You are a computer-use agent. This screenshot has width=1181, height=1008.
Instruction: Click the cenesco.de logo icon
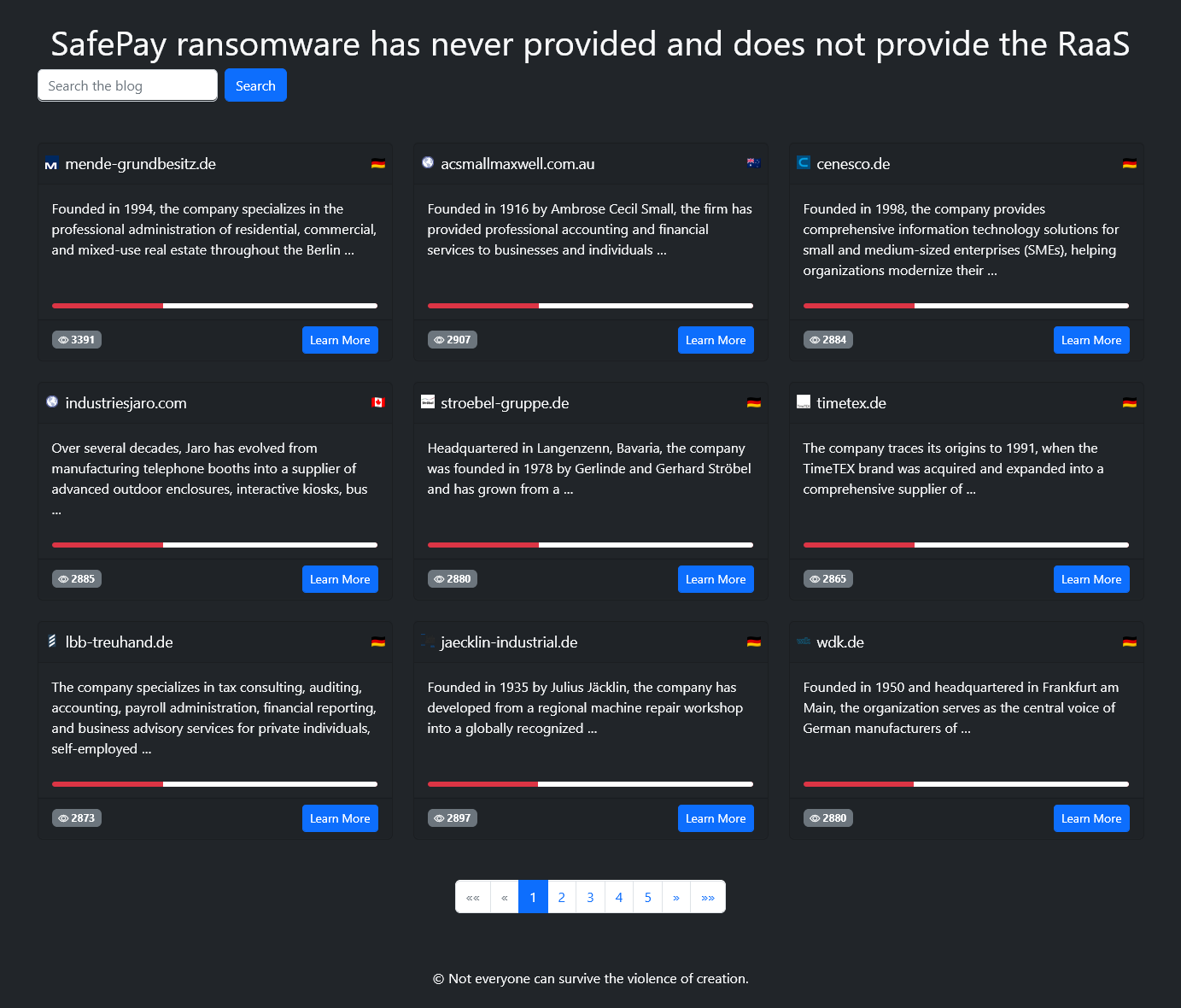pos(803,162)
